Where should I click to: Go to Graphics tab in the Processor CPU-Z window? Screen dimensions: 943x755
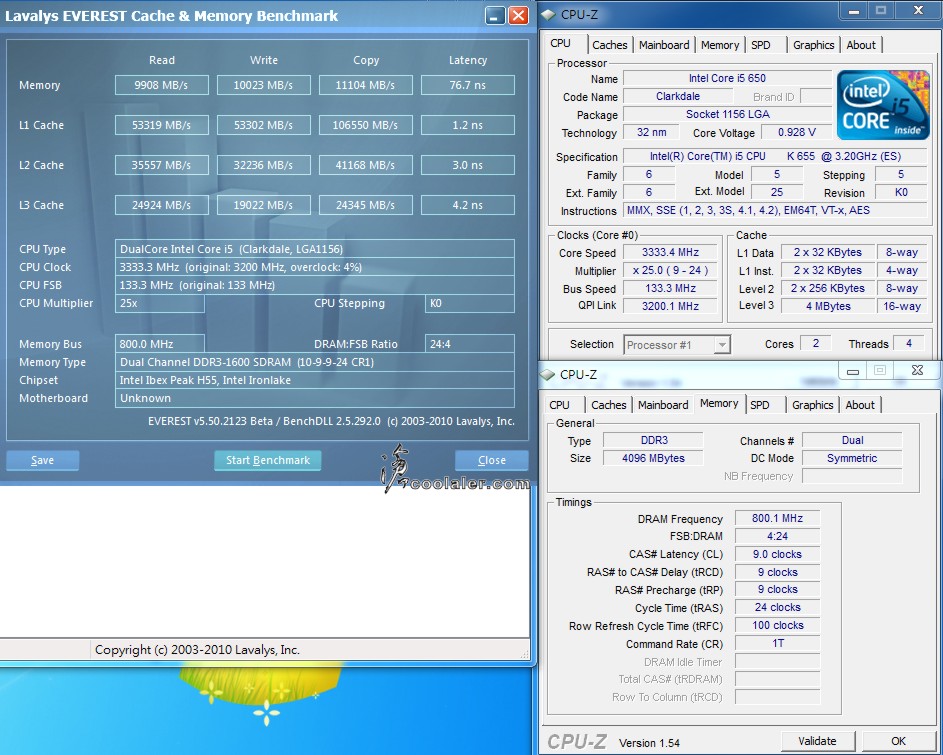[x=813, y=45]
